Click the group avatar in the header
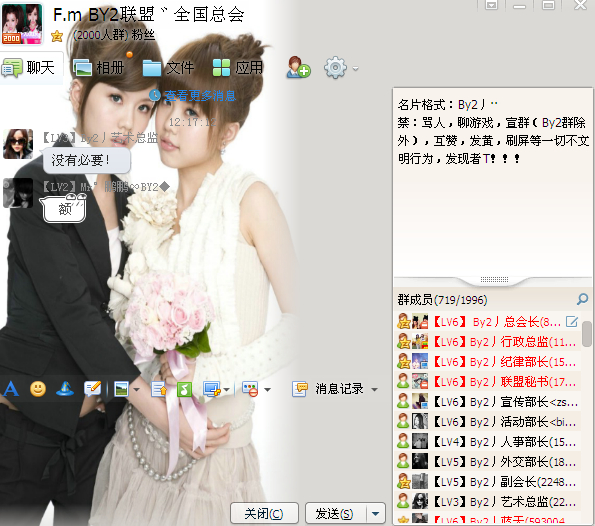 coord(22,24)
